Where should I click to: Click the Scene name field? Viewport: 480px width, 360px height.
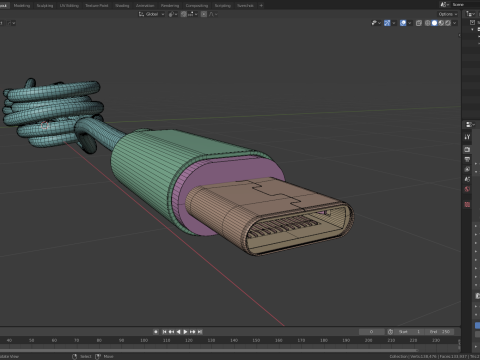(x=465, y=5)
